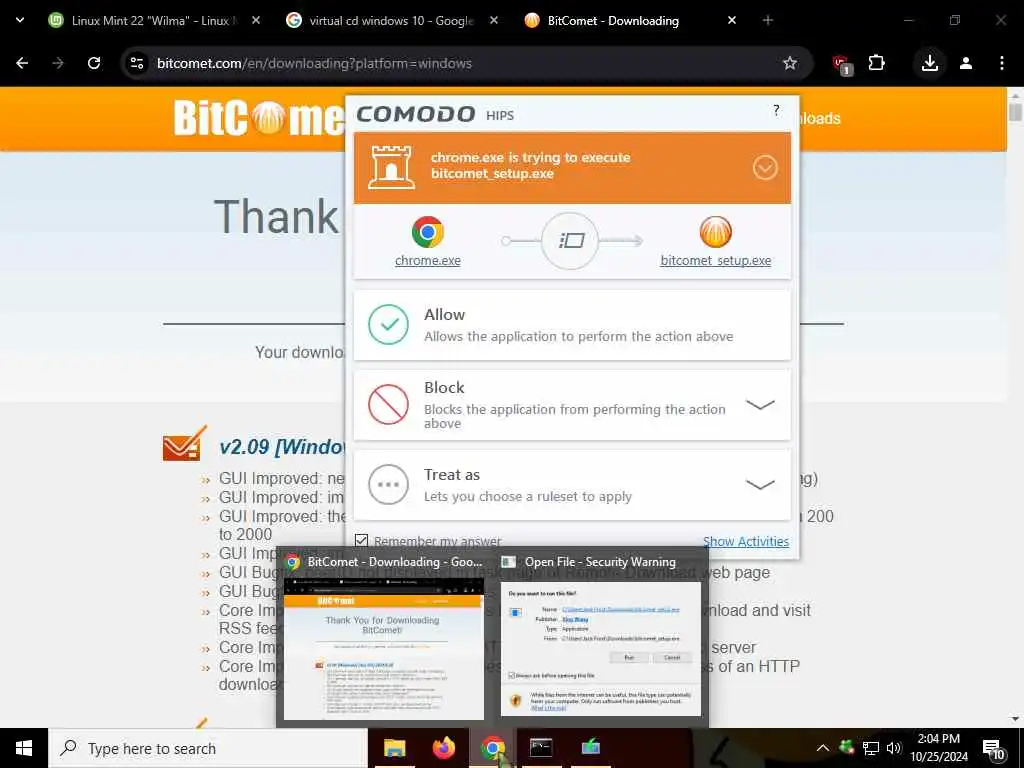Close the BitComet Downloading tab
This screenshot has width=1024, height=768.
pos(731,20)
